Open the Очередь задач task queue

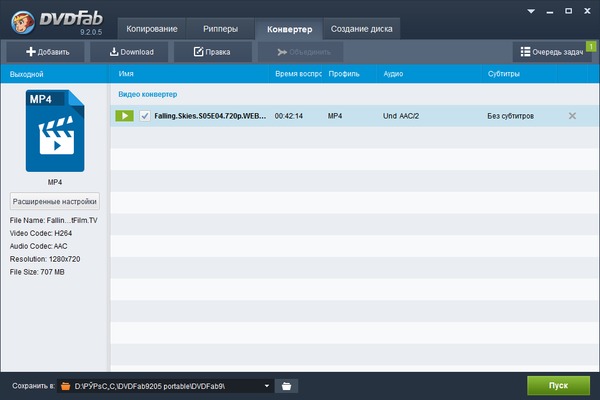(x=552, y=51)
